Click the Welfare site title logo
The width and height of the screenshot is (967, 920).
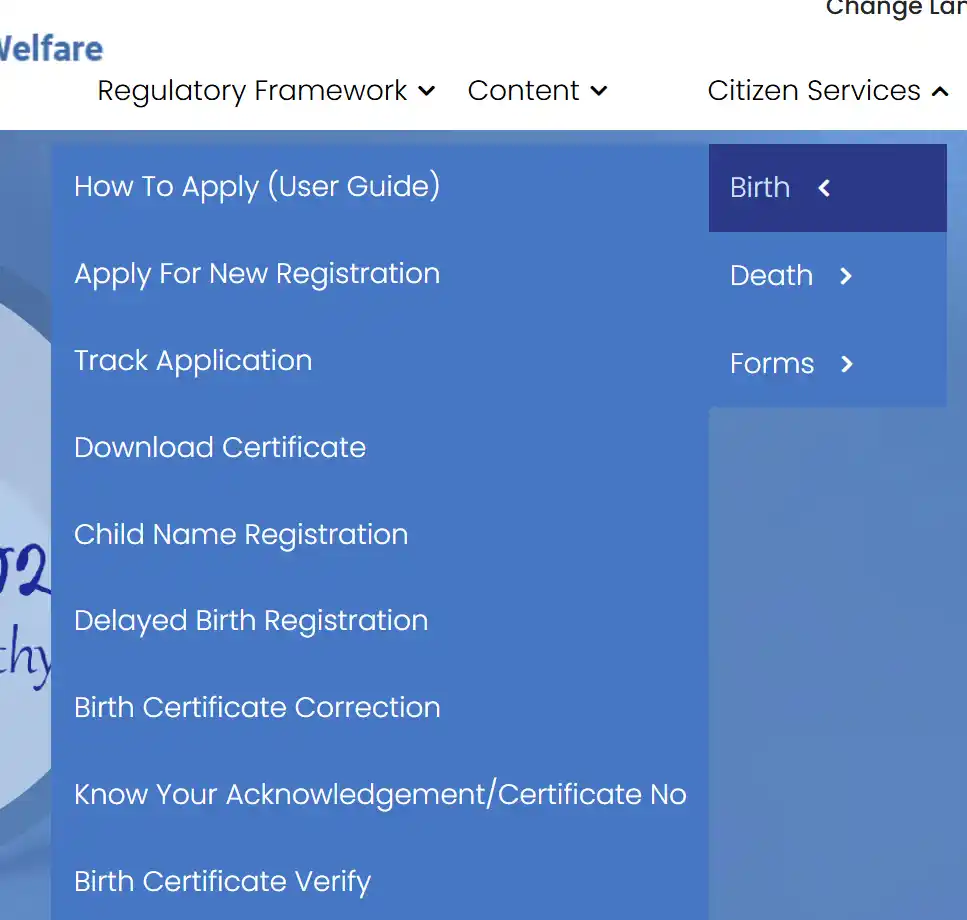tap(51, 49)
